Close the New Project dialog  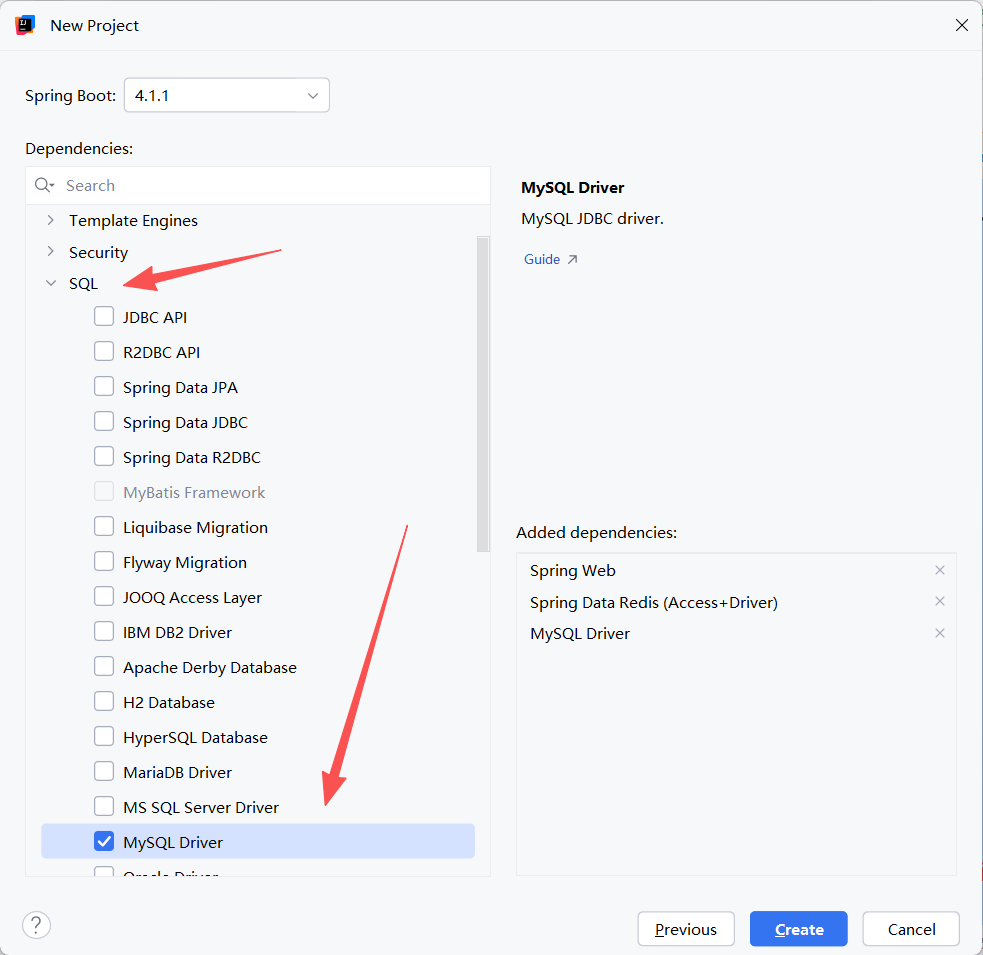tap(962, 25)
